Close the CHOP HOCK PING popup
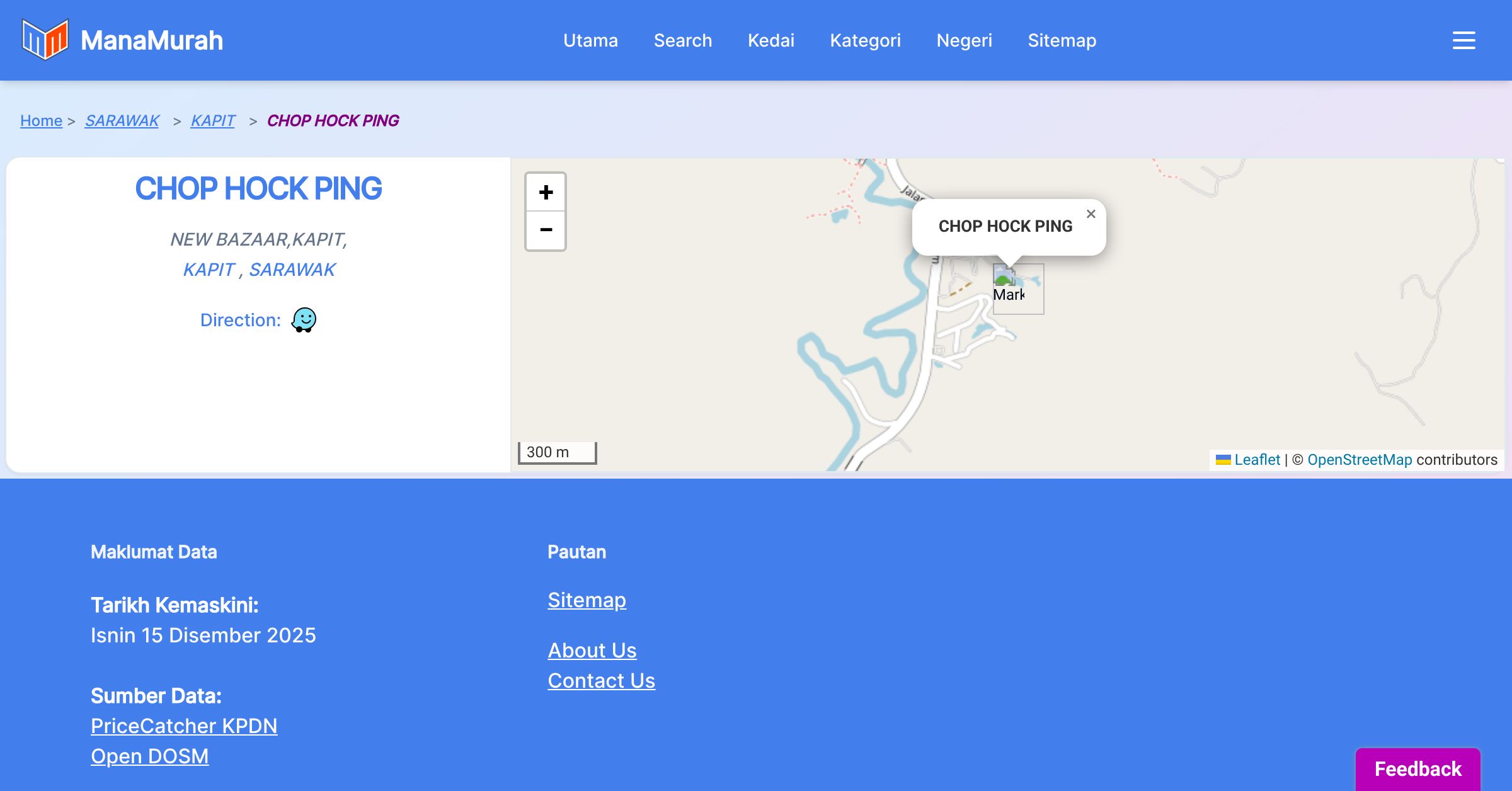The width and height of the screenshot is (1512, 791). click(1091, 214)
